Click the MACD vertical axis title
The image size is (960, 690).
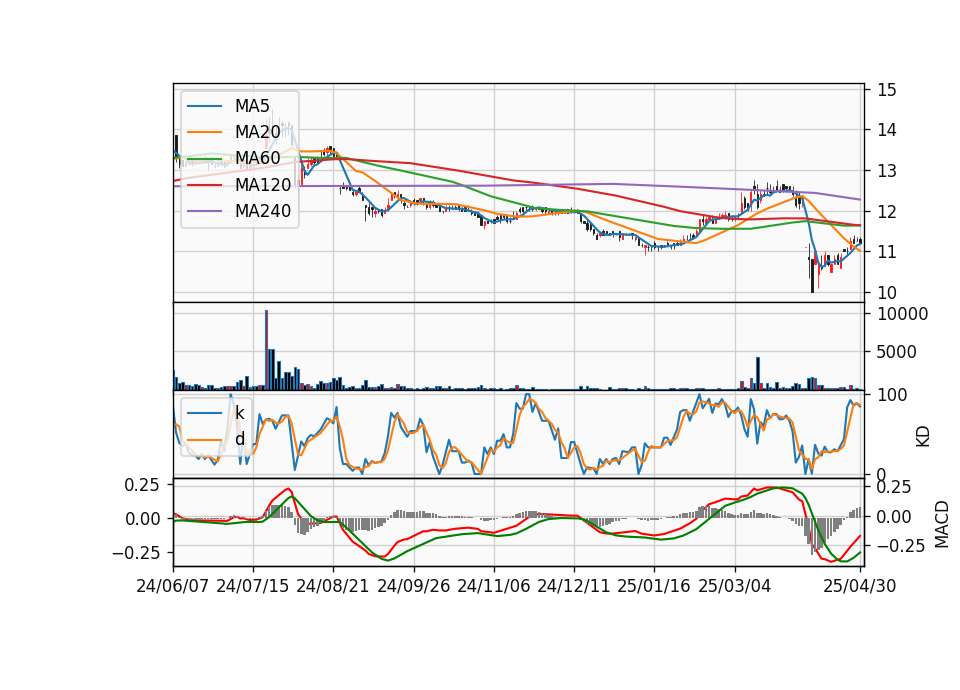[x=942, y=524]
